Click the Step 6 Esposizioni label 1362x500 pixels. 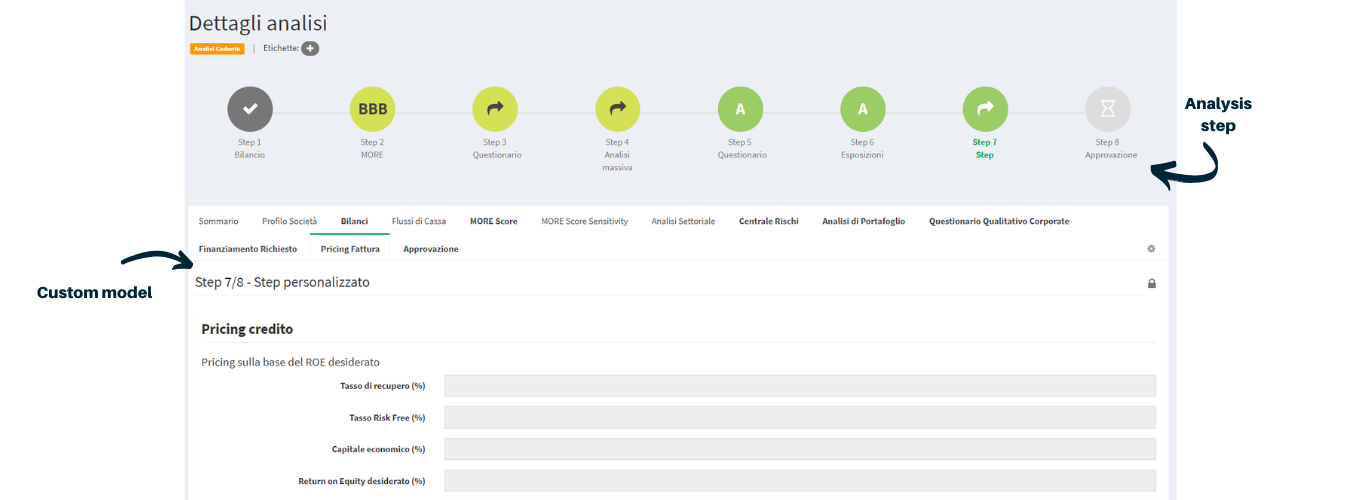pyautogui.click(x=862, y=149)
